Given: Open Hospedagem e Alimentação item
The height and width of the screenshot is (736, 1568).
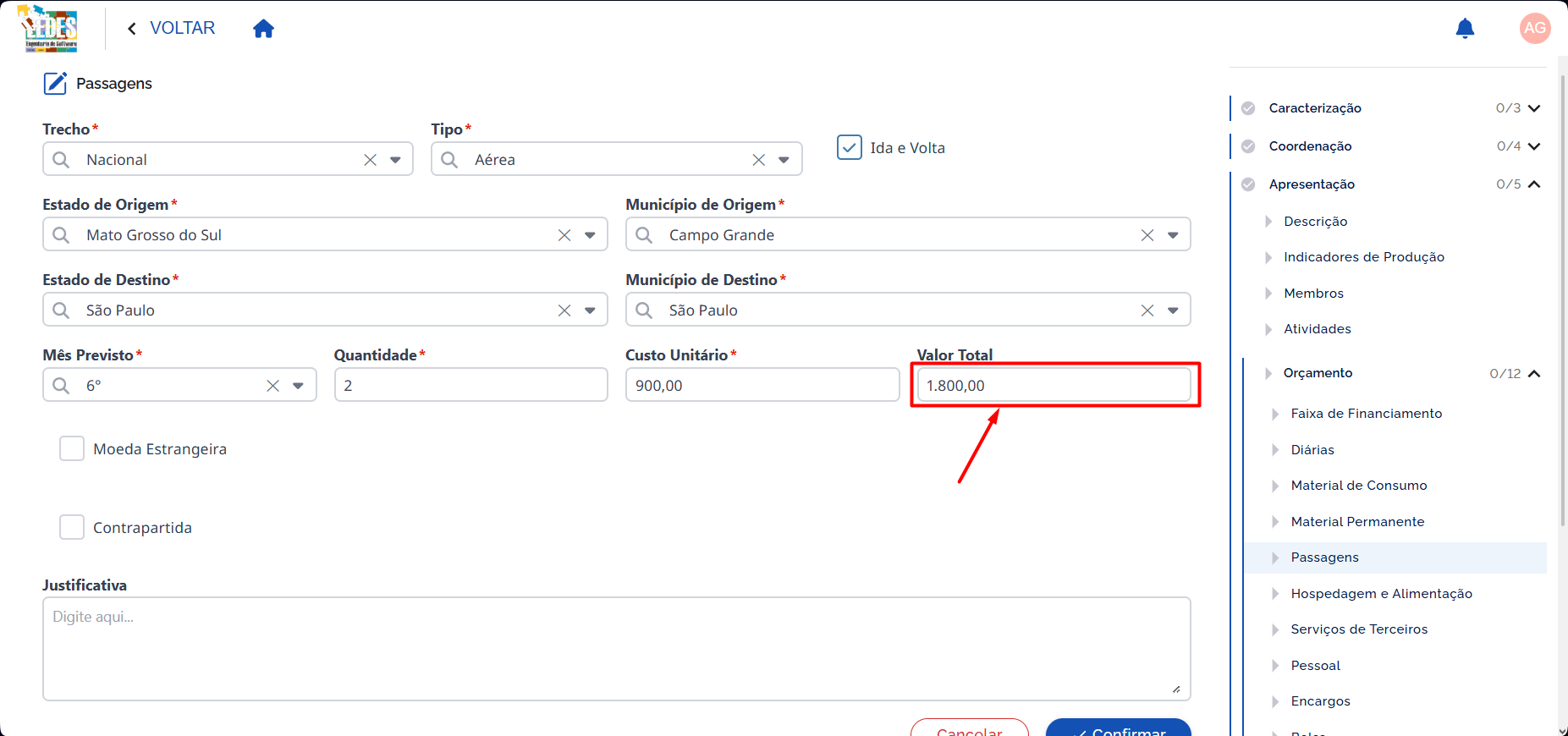Looking at the screenshot, I should pos(1381,594).
